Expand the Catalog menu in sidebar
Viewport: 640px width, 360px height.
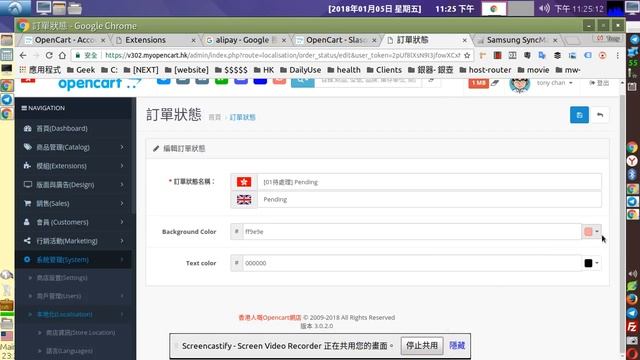pyautogui.click(x=73, y=147)
